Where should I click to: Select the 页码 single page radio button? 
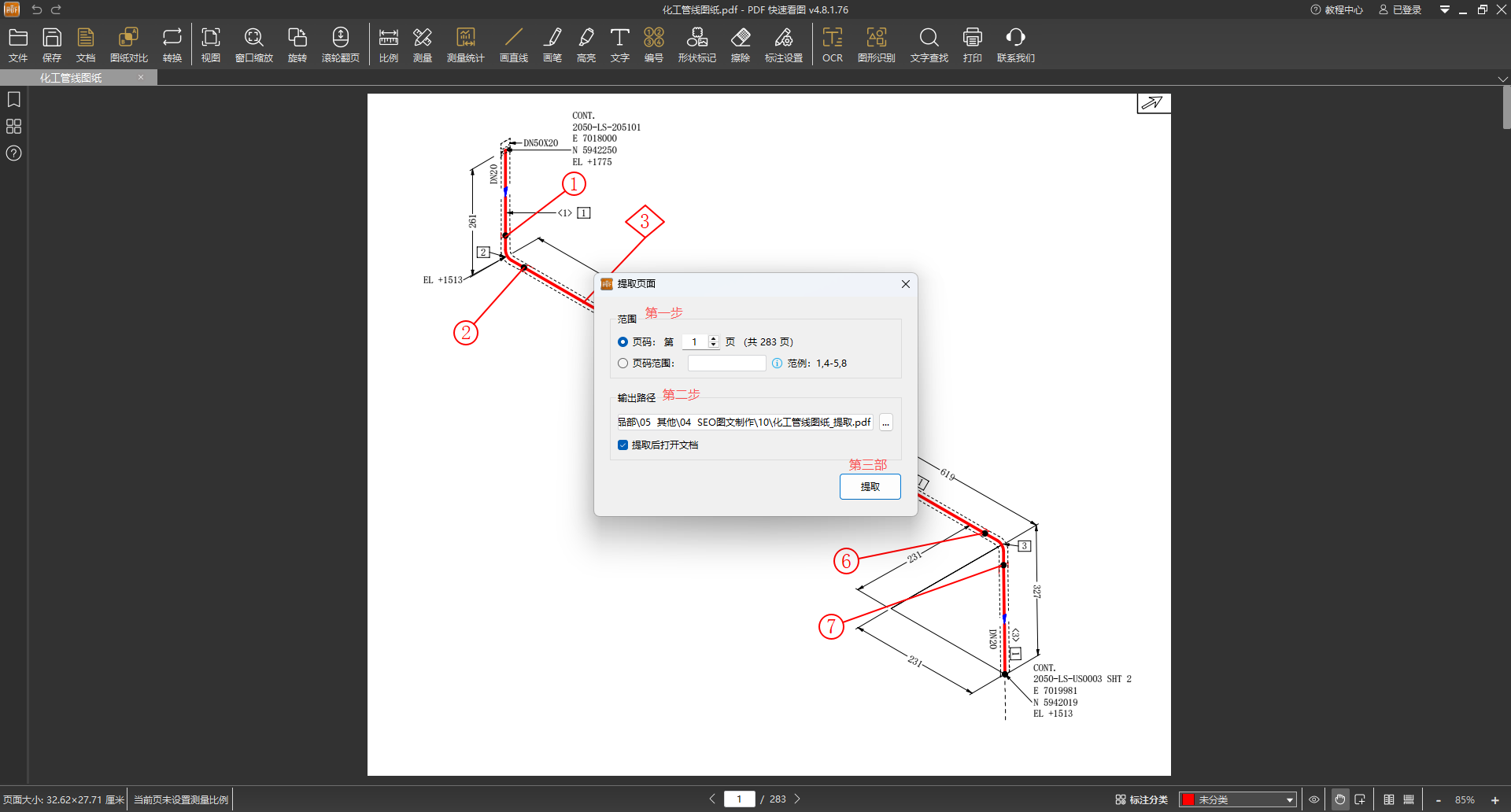pyautogui.click(x=623, y=342)
